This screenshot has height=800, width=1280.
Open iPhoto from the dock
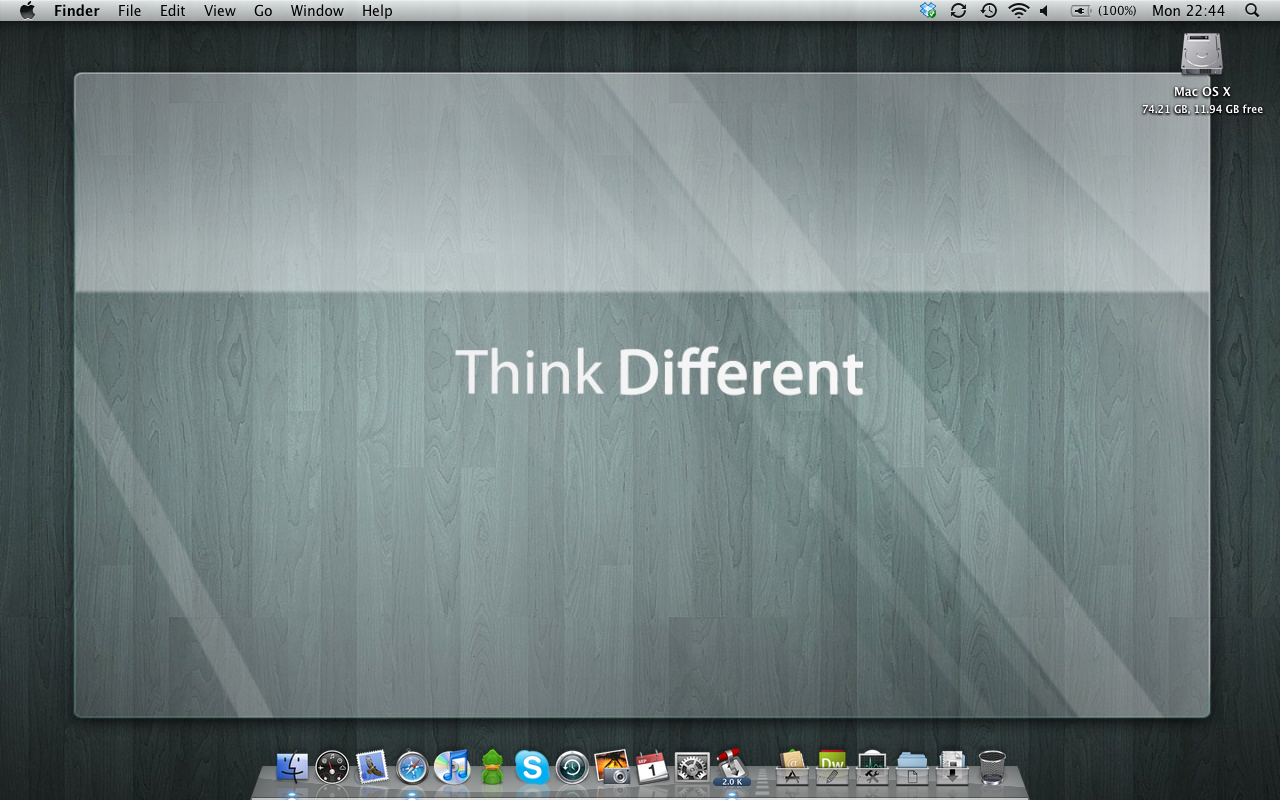[x=612, y=768]
